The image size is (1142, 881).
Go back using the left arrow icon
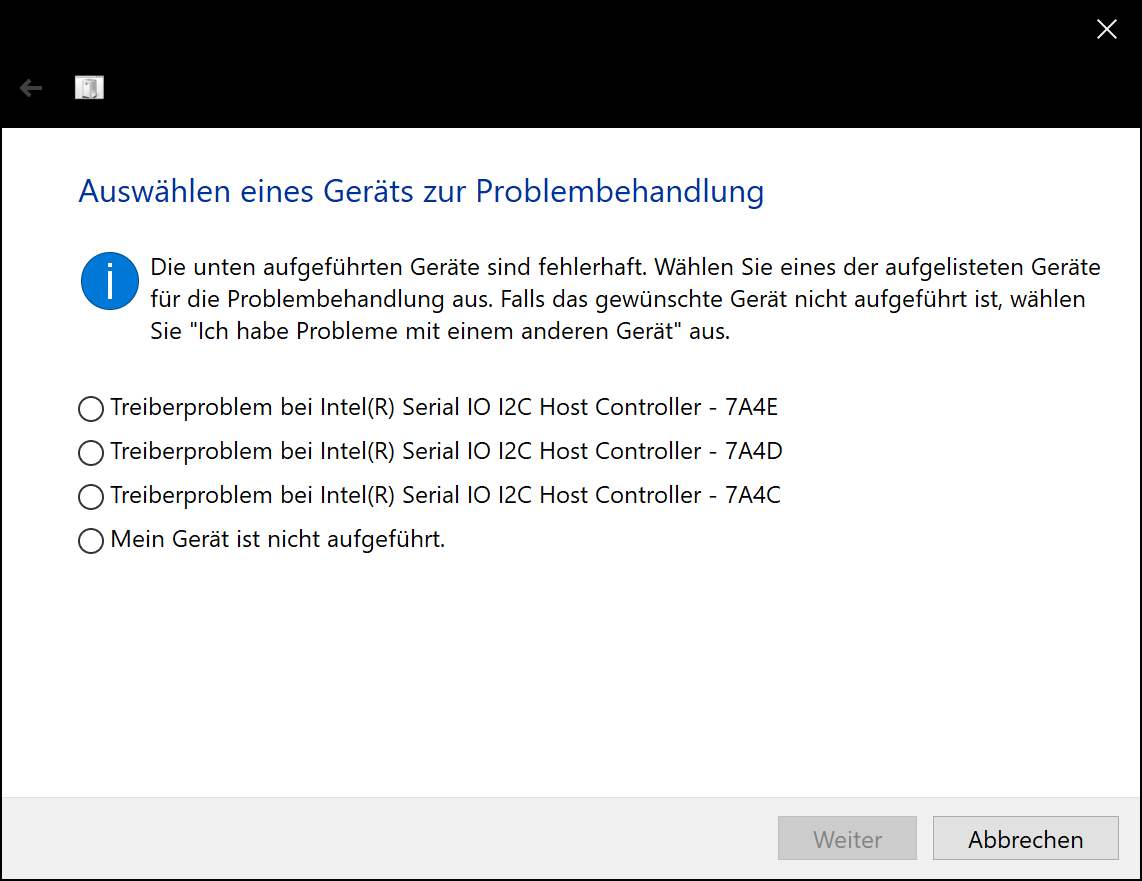(x=31, y=88)
